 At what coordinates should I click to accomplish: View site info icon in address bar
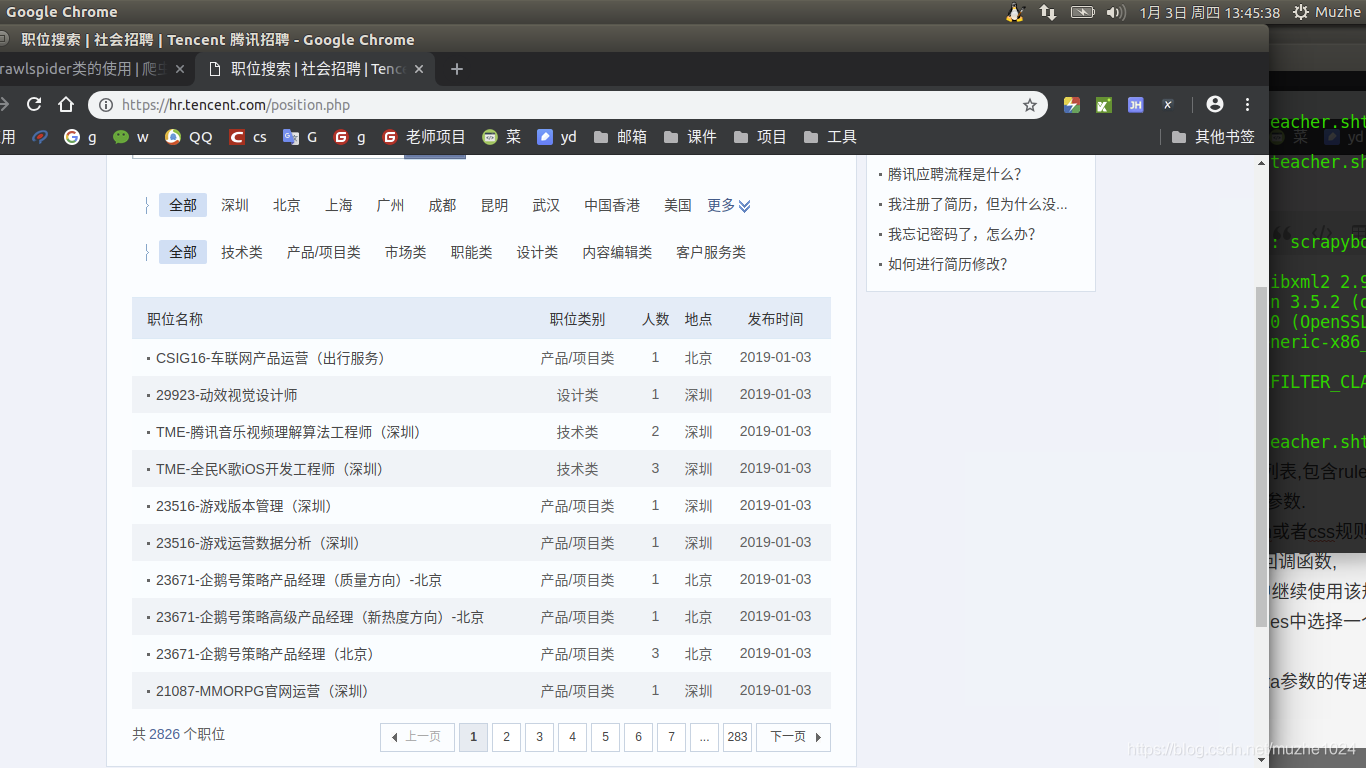(107, 105)
